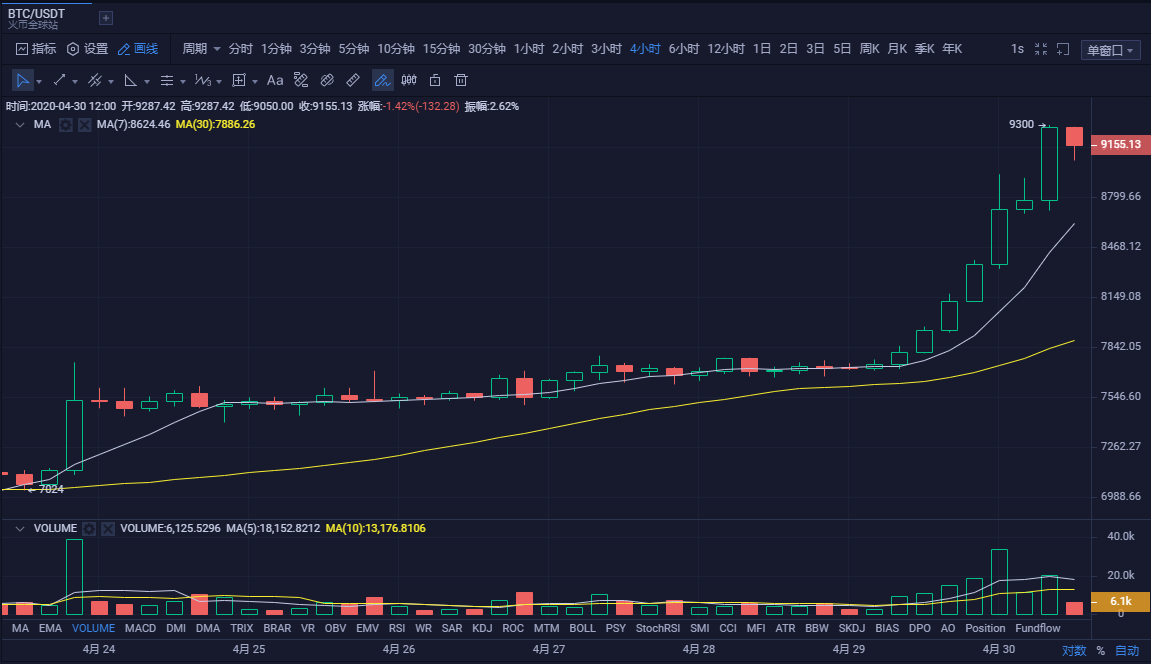Click the 1s refresh interval
1151x664 pixels.
(1017, 48)
